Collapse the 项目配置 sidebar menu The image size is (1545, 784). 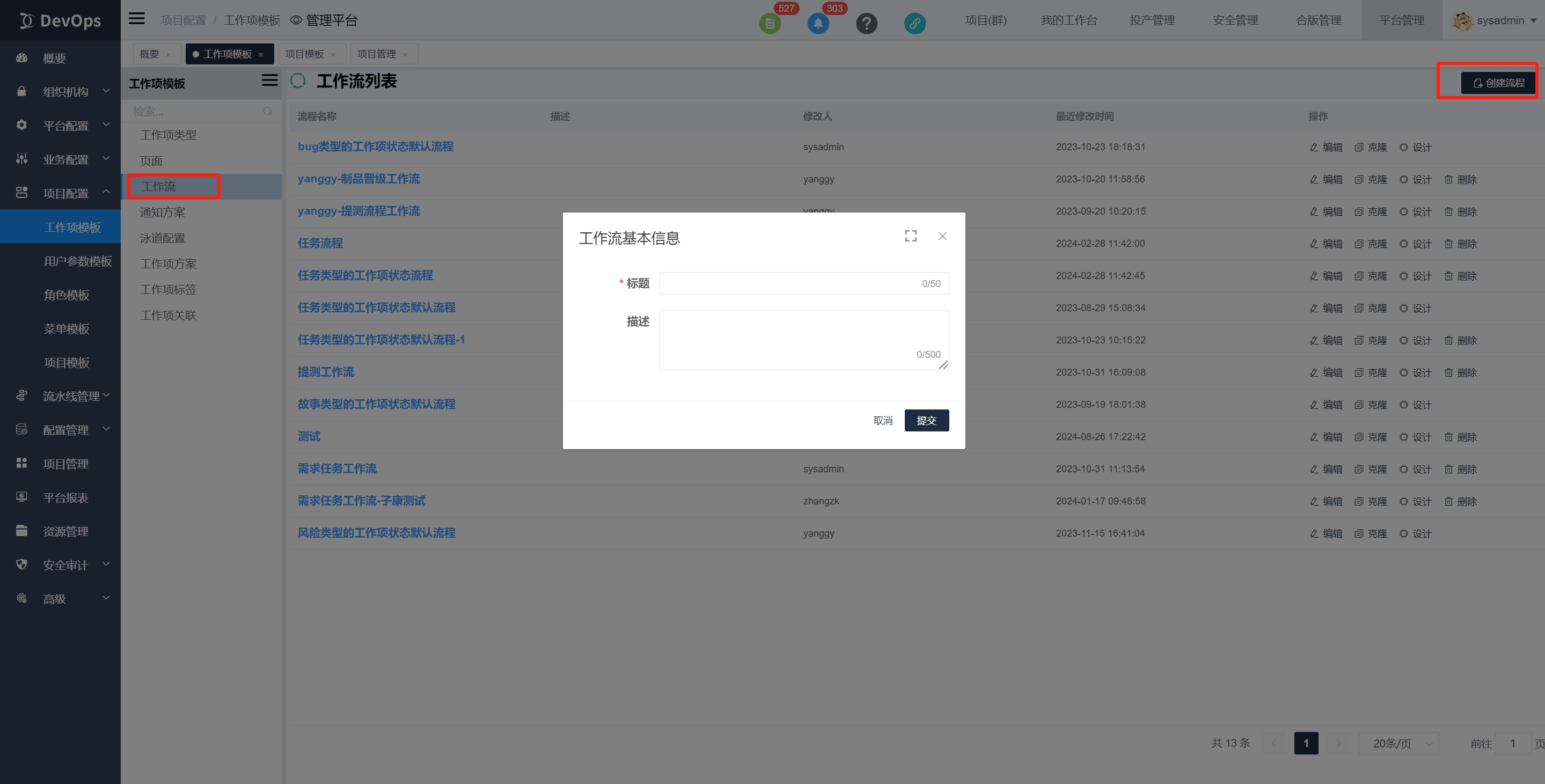click(65, 193)
